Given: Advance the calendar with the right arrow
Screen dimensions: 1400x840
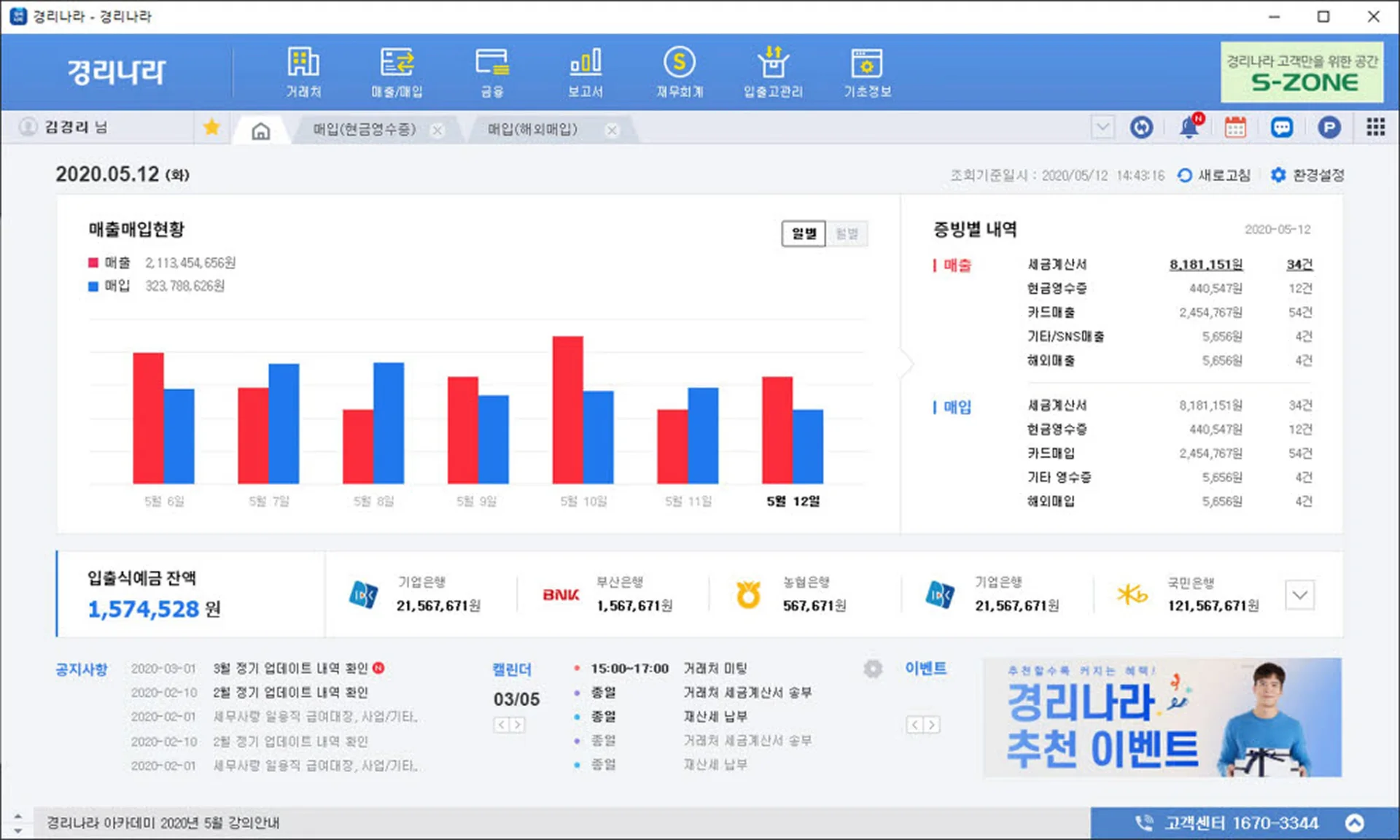Looking at the screenshot, I should (519, 725).
